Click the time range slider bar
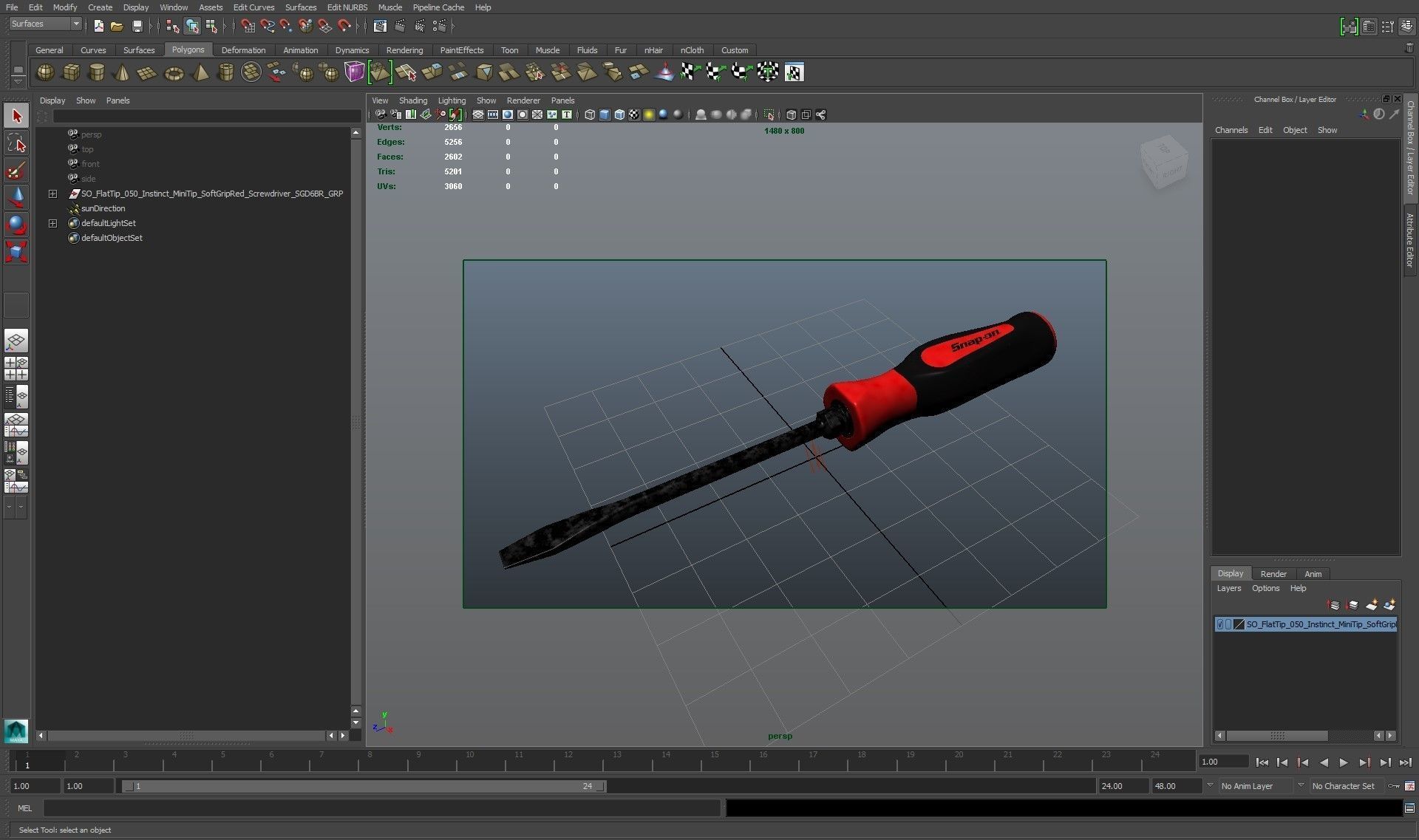1419x840 pixels. tap(364, 786)
